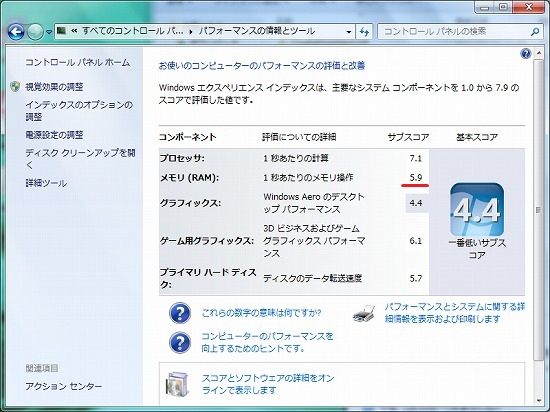Viewport: 550px width, 412px height.
Task: Open アクション センター link
Action: coord(63,386)
